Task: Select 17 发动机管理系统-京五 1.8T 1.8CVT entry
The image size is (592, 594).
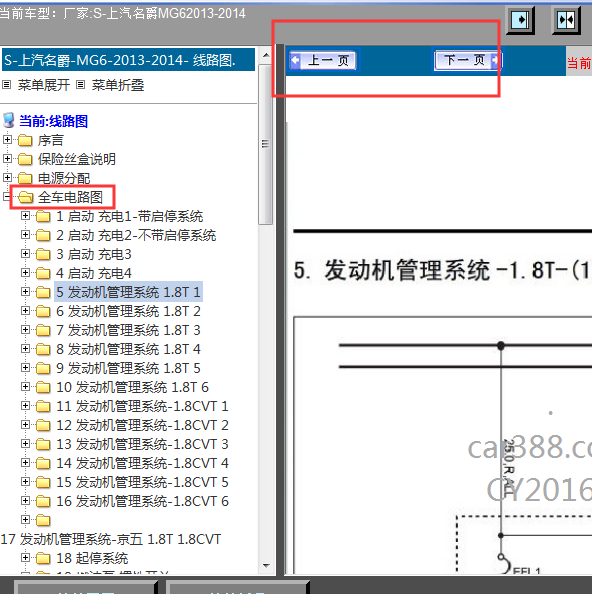Action: click(x=111, y=539)
